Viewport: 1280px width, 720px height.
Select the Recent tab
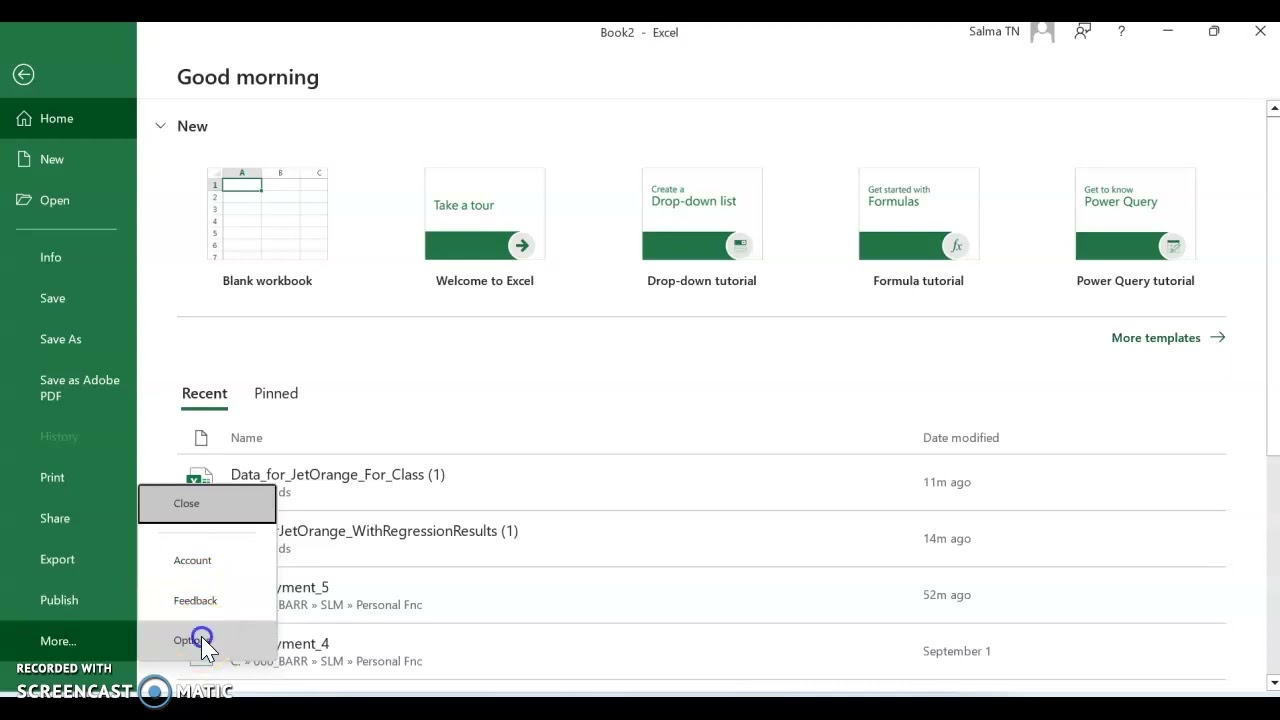click(204, 393)
